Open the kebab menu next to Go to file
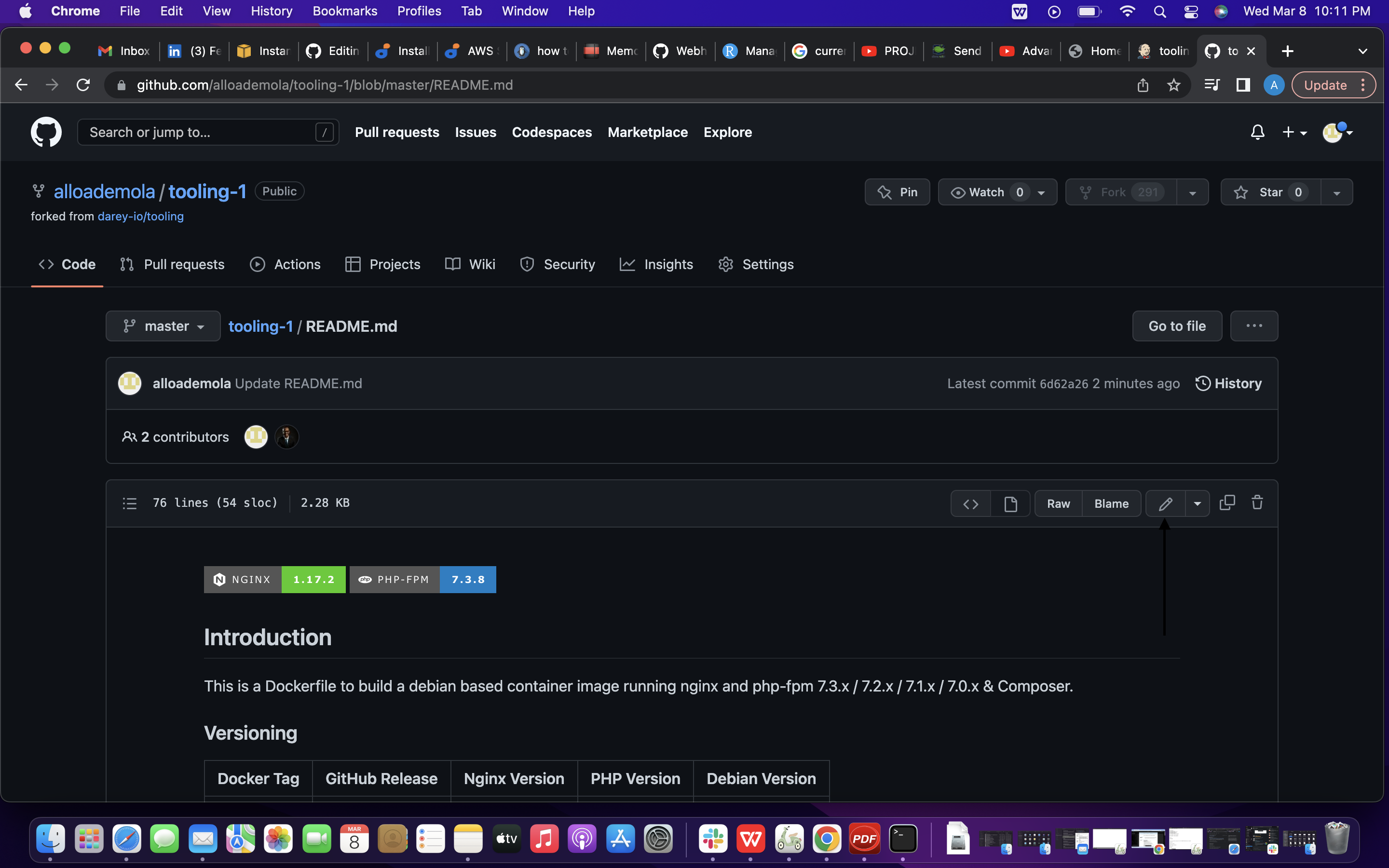The height and width of the screenshot is (868, 1389). (x=1254, y=325)
